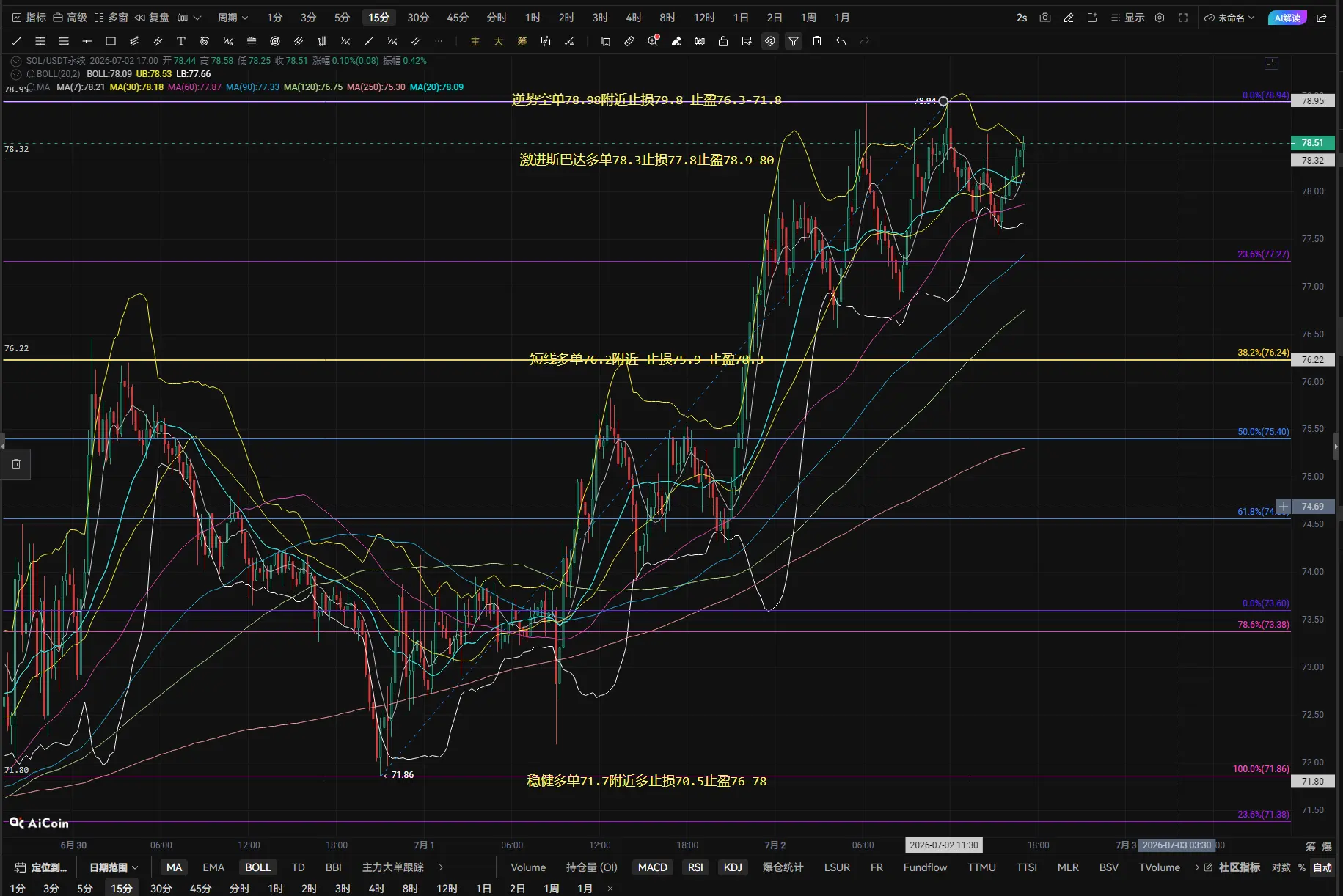1343x896 pixels.
Task: Click the more drawing tools ellipsis
Action: point(439,41)
